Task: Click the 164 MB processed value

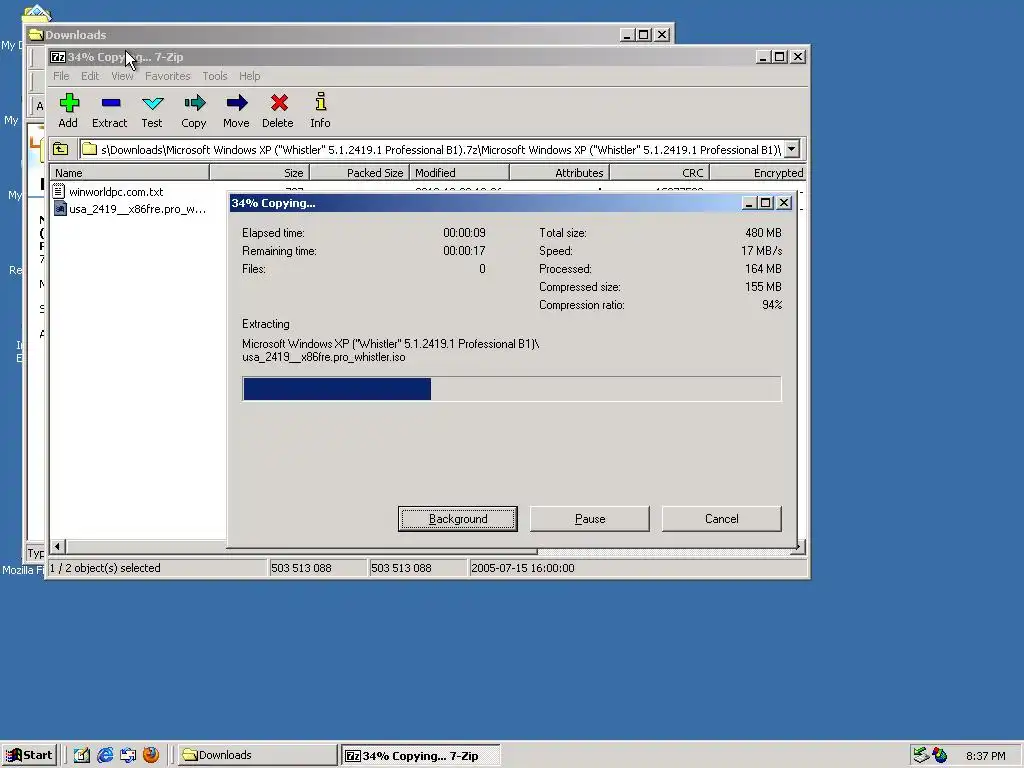Action: coord(763,268)
